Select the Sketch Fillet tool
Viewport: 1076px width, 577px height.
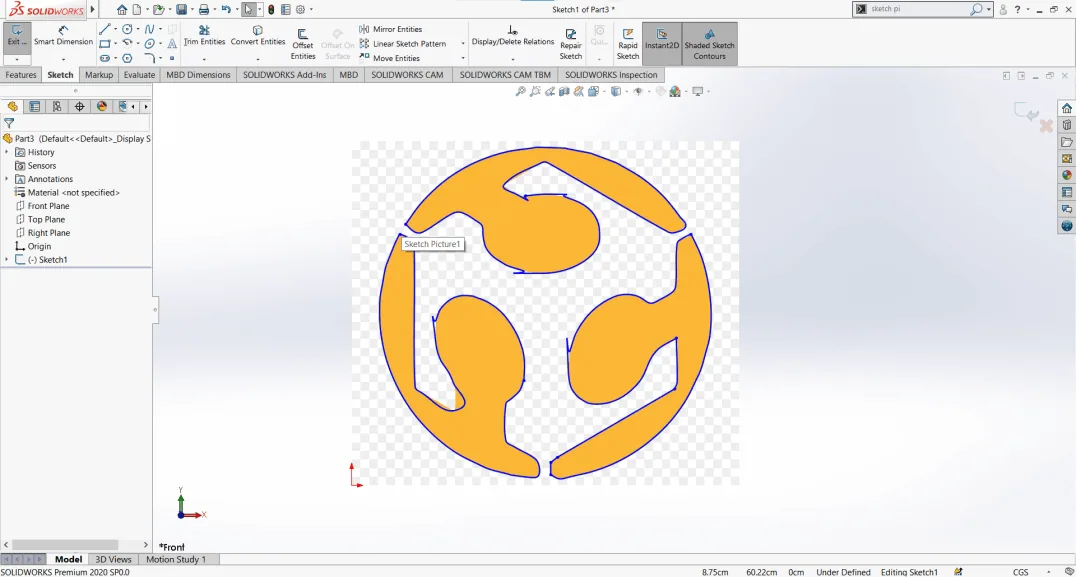(149, 58)
